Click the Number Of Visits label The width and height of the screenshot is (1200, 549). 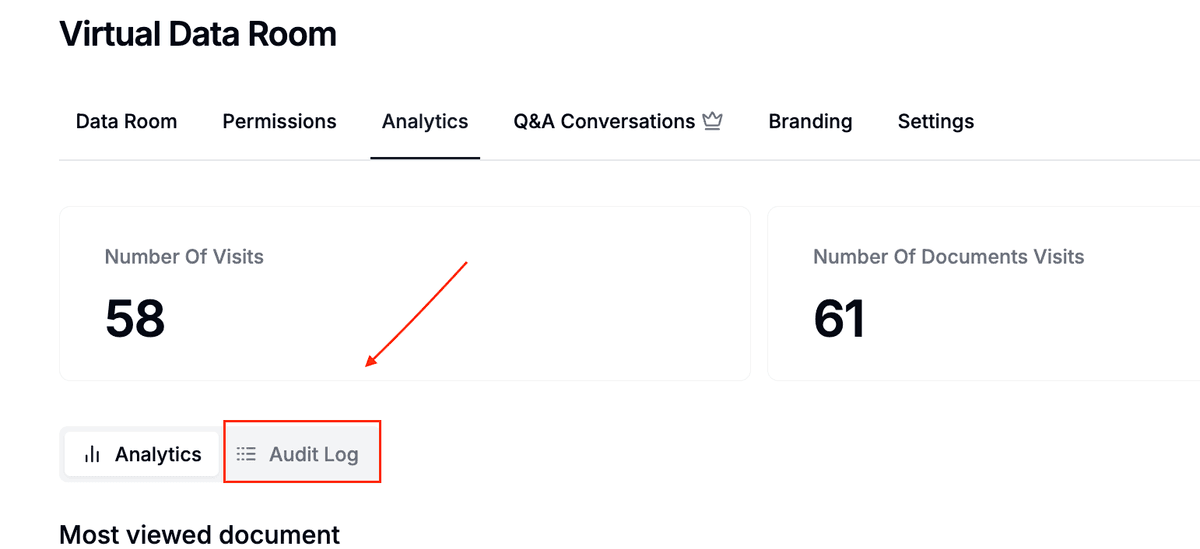click(184, 257)
